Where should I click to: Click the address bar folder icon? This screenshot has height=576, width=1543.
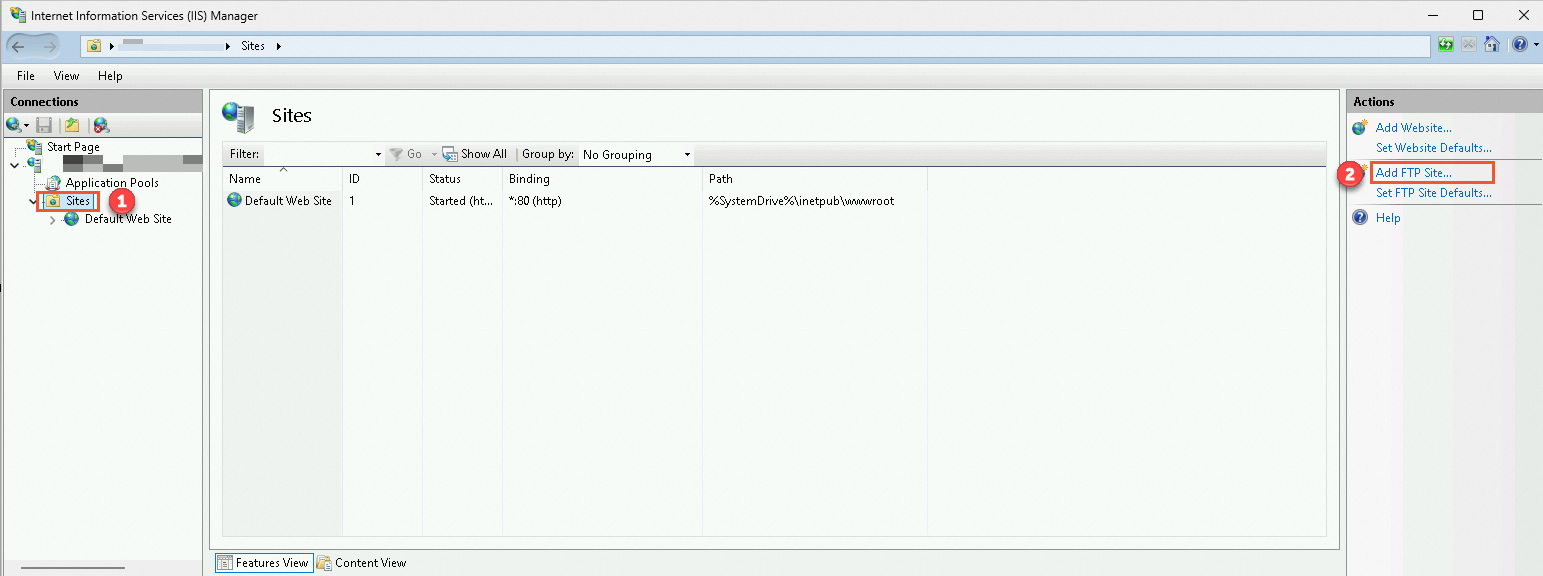click(x=94, y=46)
